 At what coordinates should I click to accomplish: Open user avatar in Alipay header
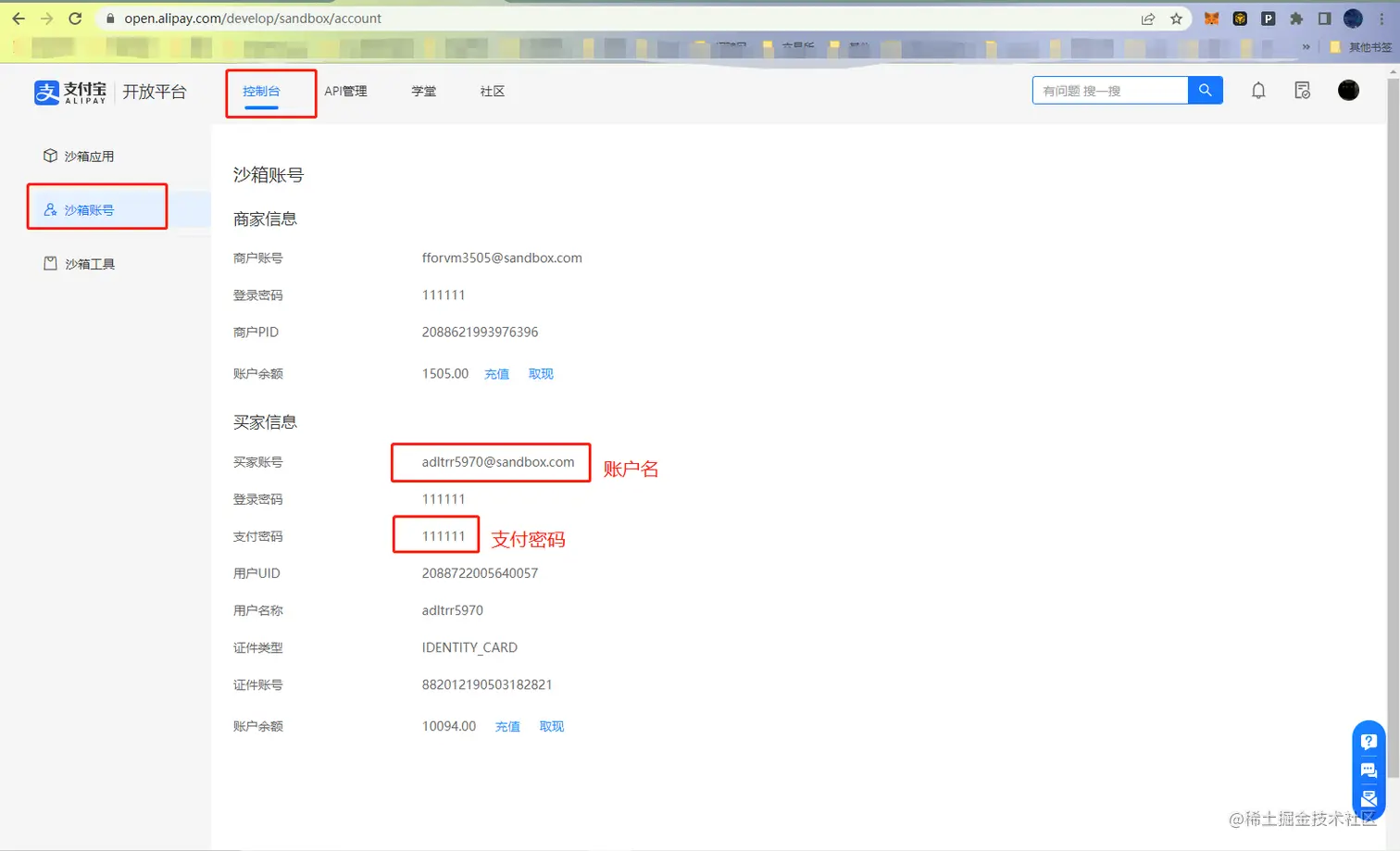[1349, 90]
